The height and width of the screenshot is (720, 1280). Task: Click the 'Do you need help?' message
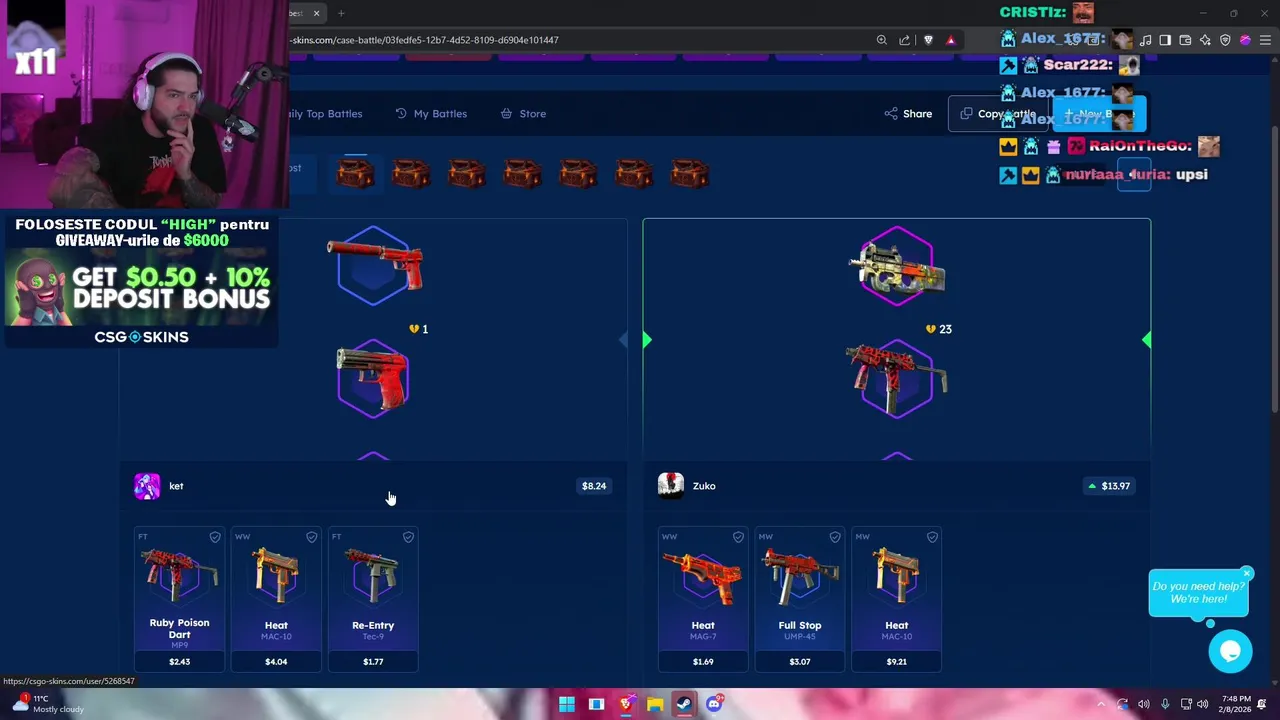1198,593
